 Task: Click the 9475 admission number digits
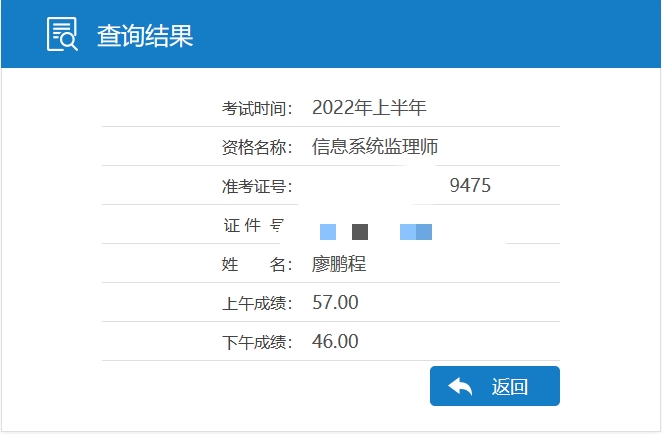tap(470, 186)
